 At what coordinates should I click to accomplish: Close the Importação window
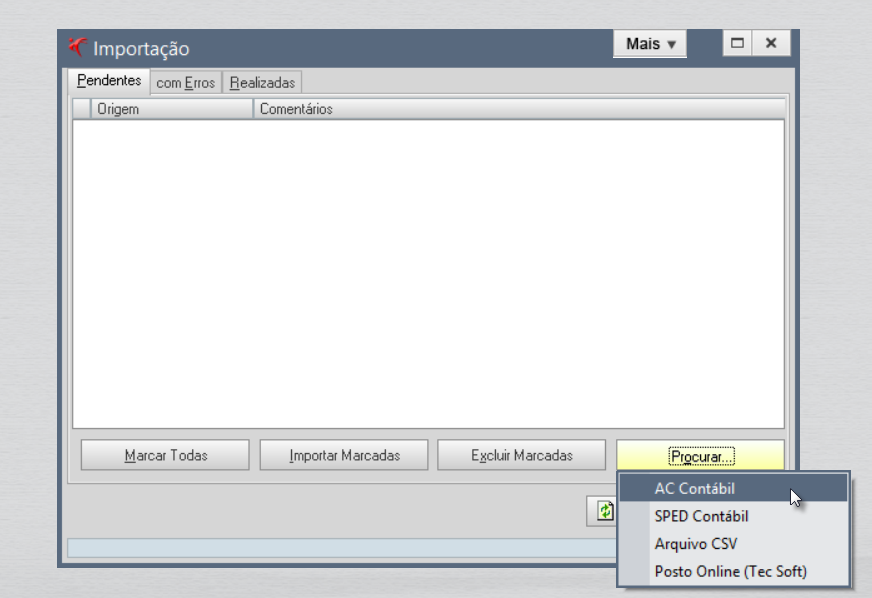tap(770, 44)
